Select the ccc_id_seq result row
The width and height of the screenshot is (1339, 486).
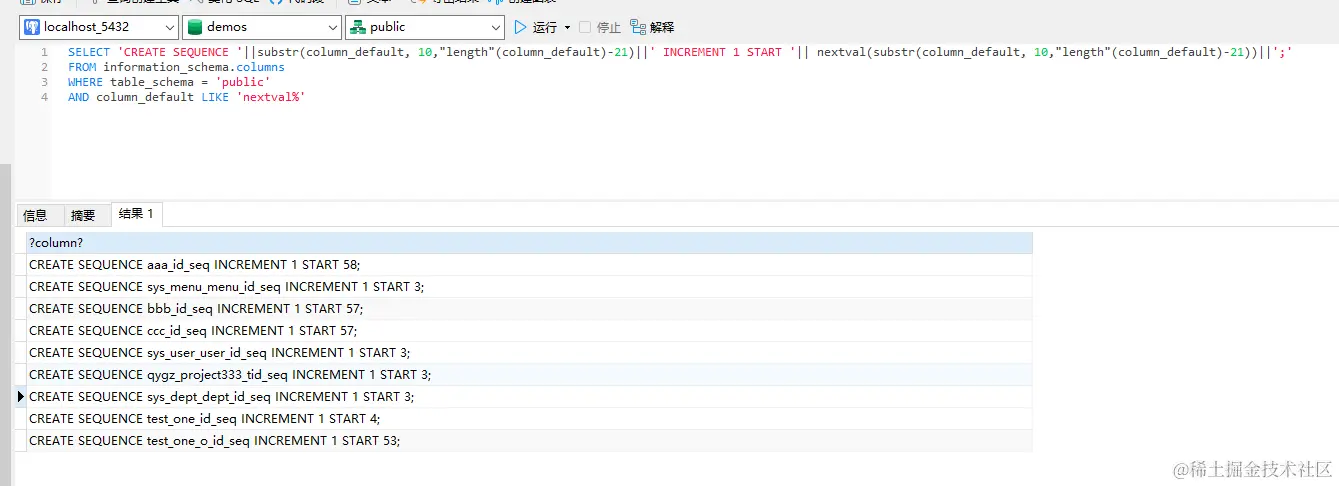(x=529, y=331)
